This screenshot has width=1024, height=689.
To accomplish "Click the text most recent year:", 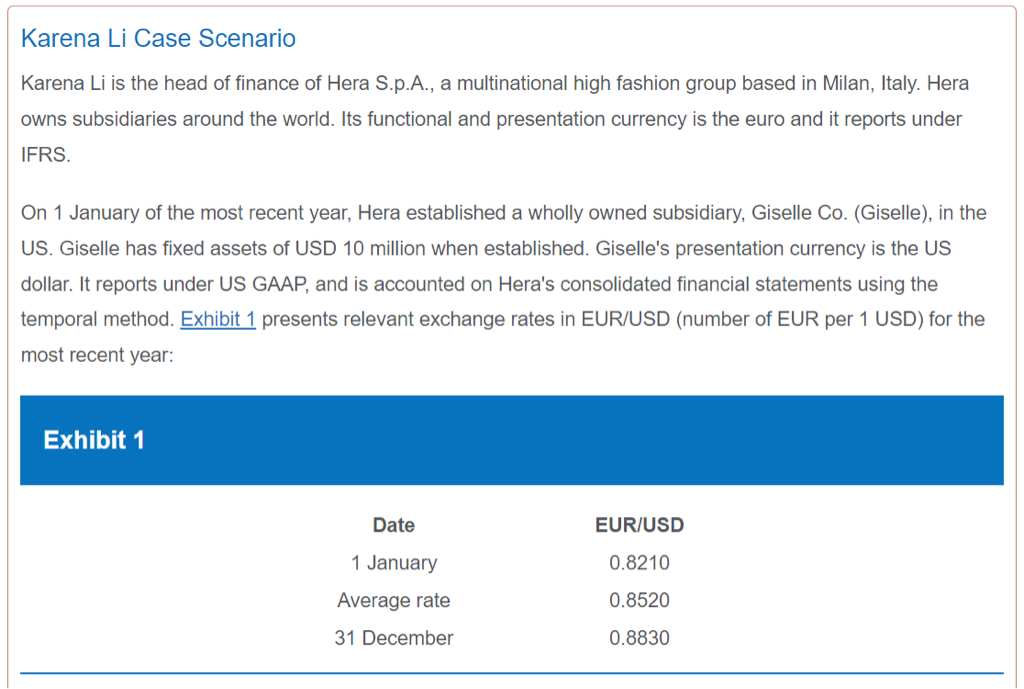I will [97, 356].
